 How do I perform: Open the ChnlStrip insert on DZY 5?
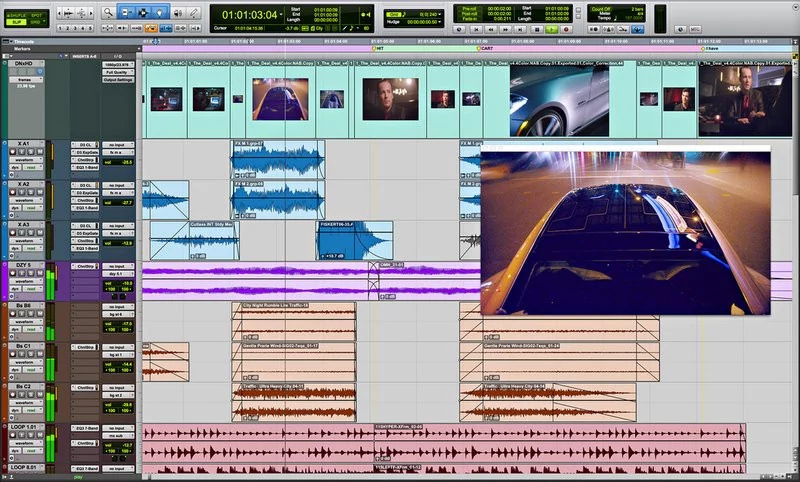85,266
